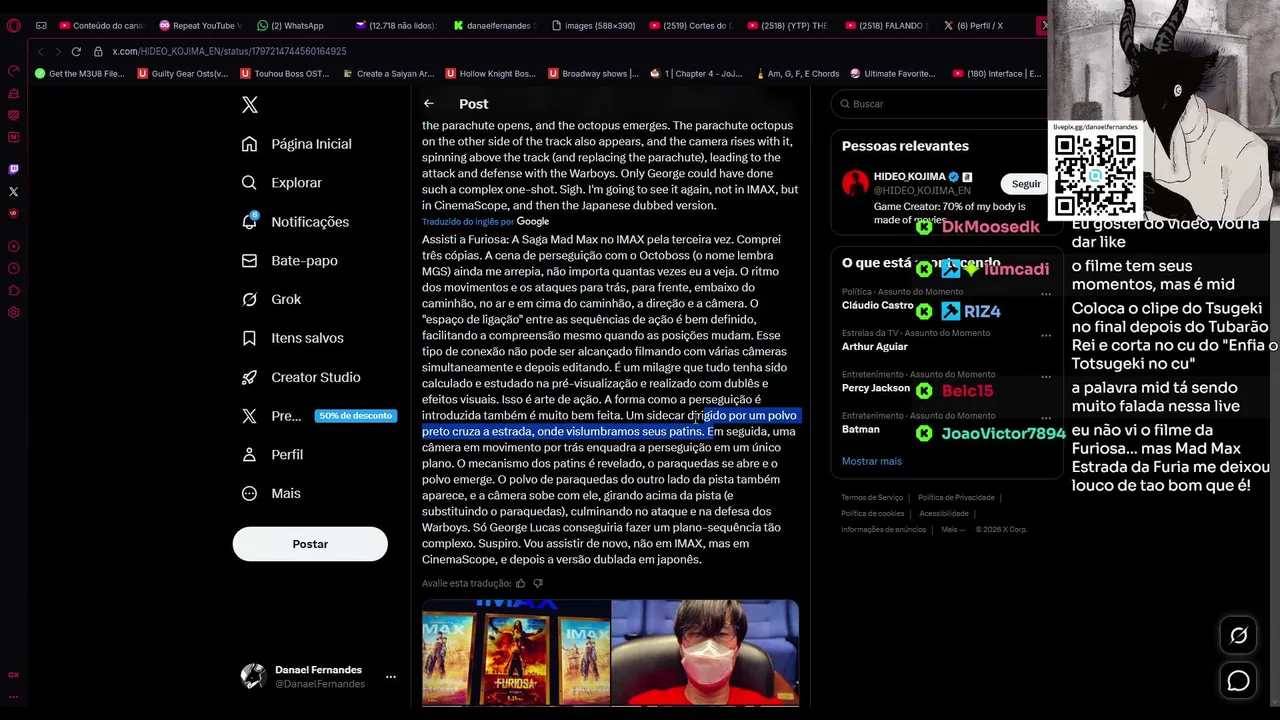Screen dimensions: 1280x720
Task: Click the Postar button
Action: [310, 544]
